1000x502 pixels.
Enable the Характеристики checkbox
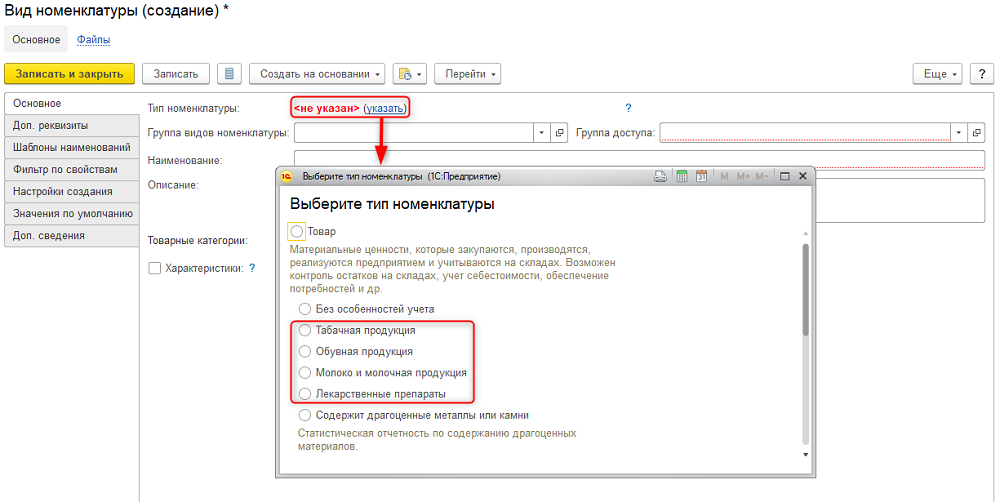click(x=154, y=269)
